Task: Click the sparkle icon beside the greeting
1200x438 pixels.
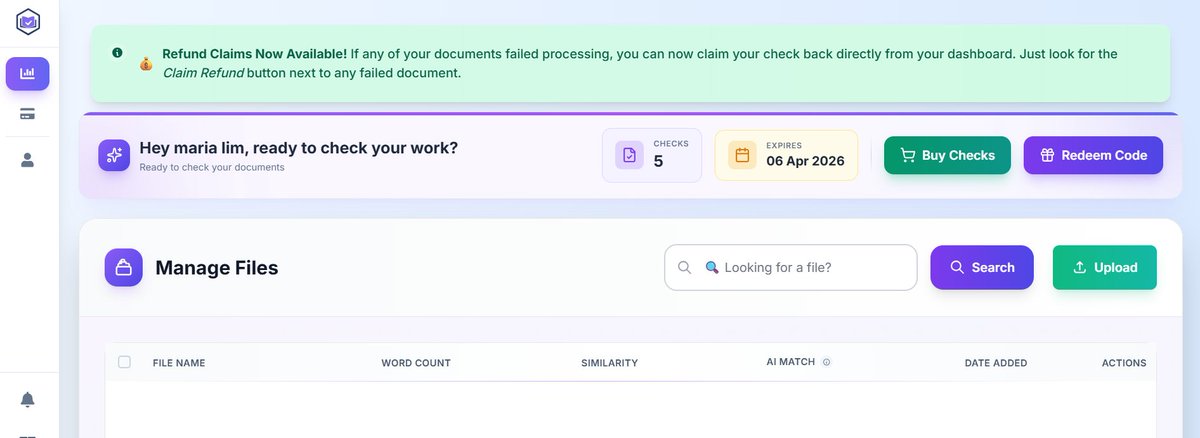Action: click(x=114, y=155)
